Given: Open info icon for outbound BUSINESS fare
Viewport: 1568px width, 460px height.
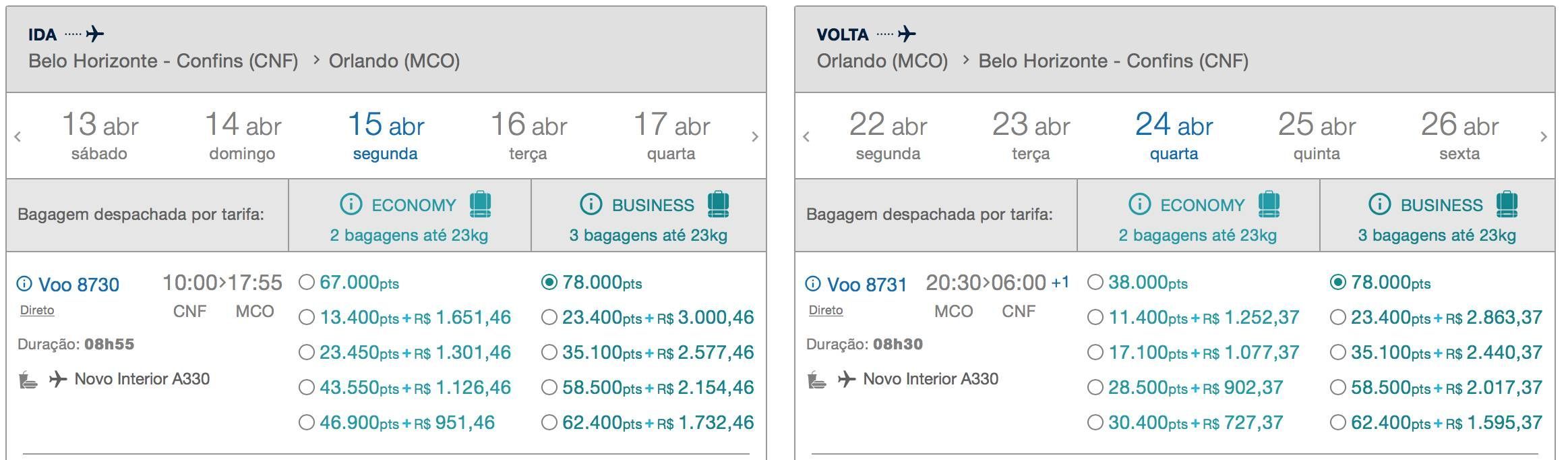Looking at the screenshot, I should click(x=591, y=204).
